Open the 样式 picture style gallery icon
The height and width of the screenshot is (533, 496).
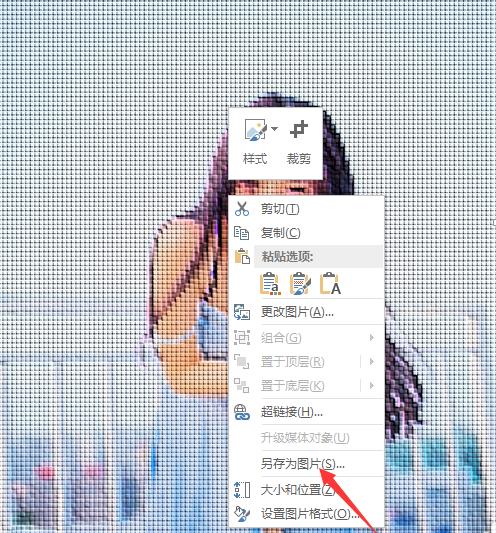pyautogui.click(x=255, y=129)
